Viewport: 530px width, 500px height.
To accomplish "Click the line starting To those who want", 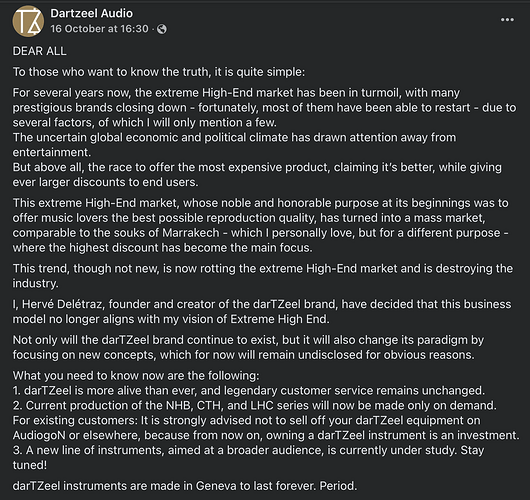I will [159, 72].
